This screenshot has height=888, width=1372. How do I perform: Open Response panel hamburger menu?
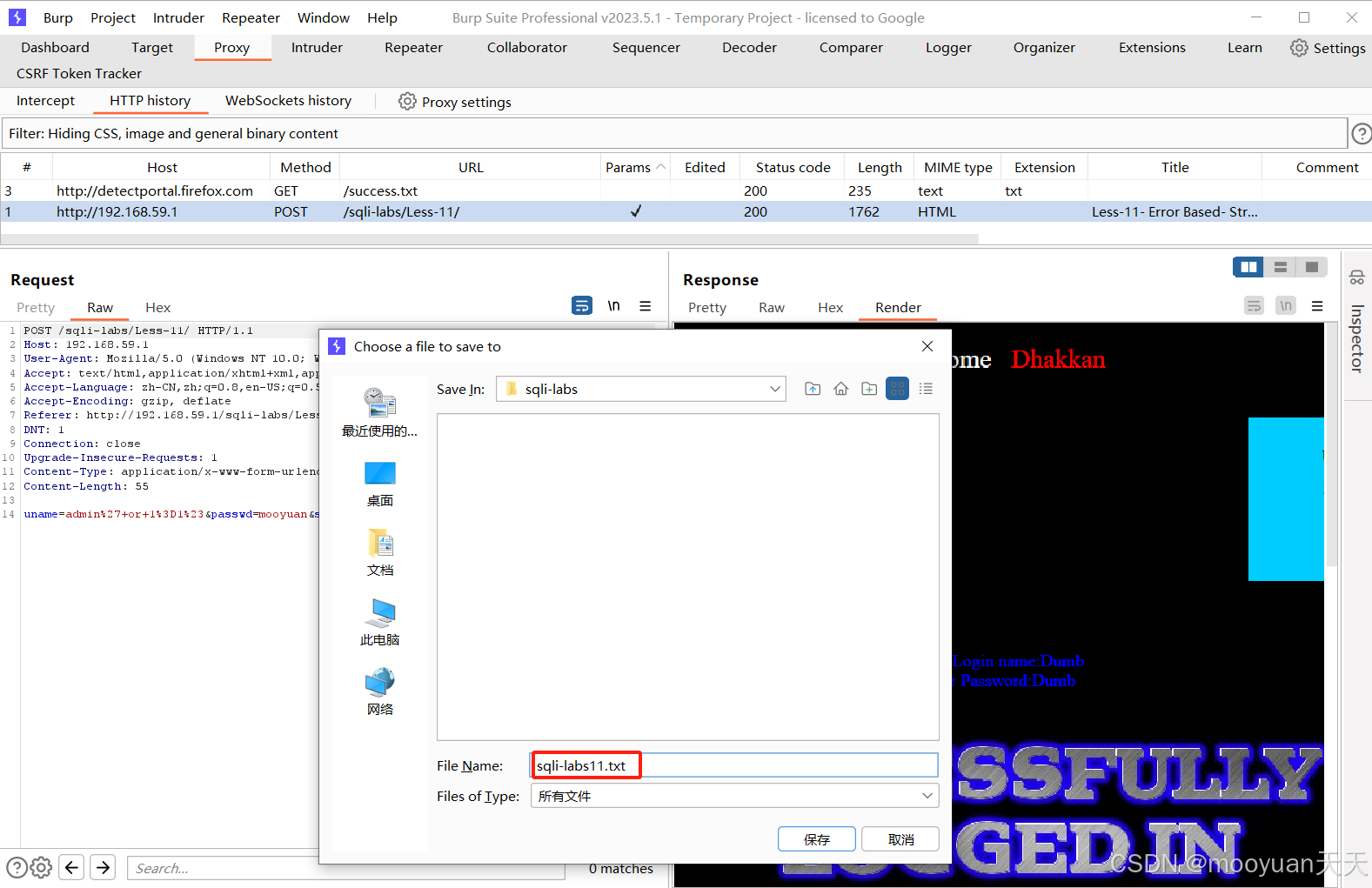(x=1317, y=305)
